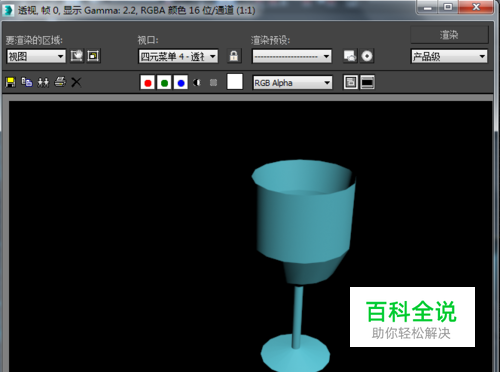Toggle the Lock to Viewport padlock
This screenshot has height=372, width=500.
pos(234,56)
